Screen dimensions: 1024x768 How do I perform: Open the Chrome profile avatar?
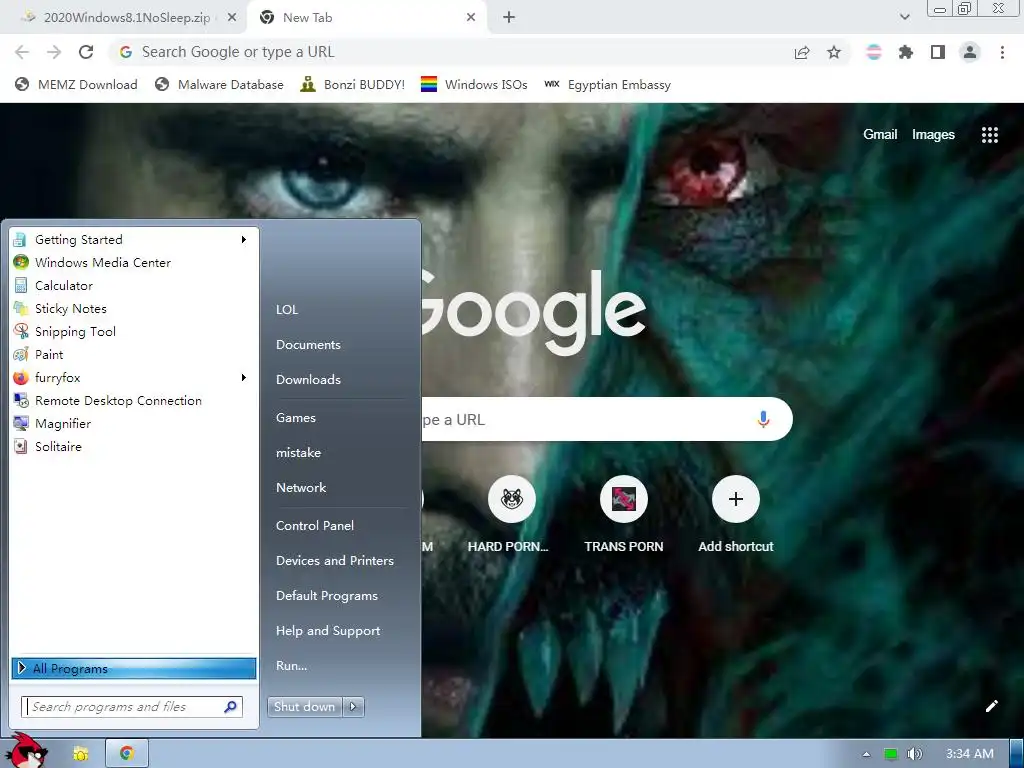970,52
